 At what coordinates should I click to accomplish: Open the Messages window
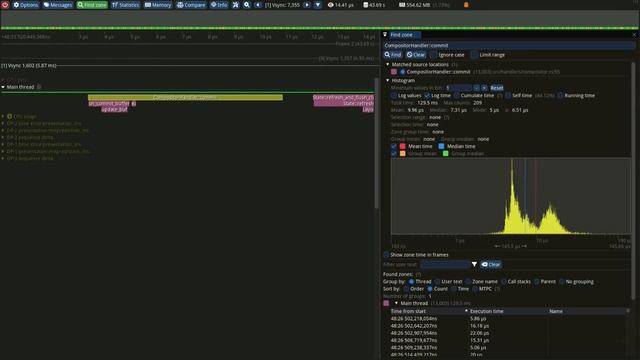pyautogui.click(x=58, y=5)
